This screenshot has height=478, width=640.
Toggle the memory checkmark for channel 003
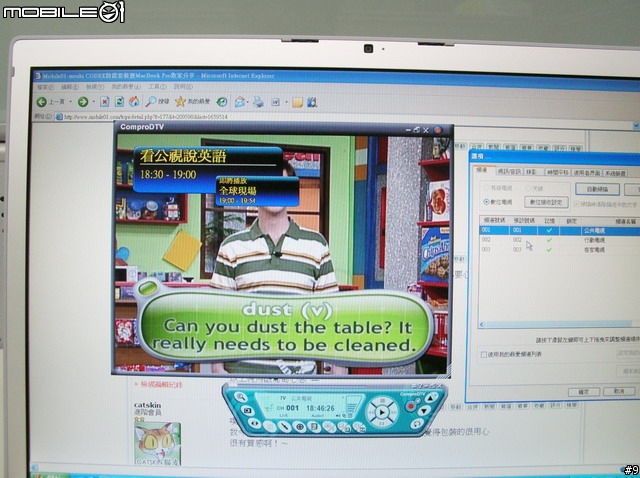pos(549,249)
